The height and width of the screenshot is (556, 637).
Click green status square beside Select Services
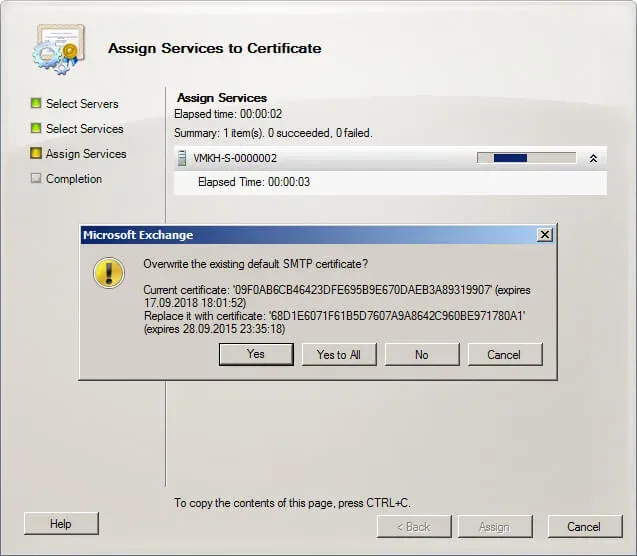point(36,128)
